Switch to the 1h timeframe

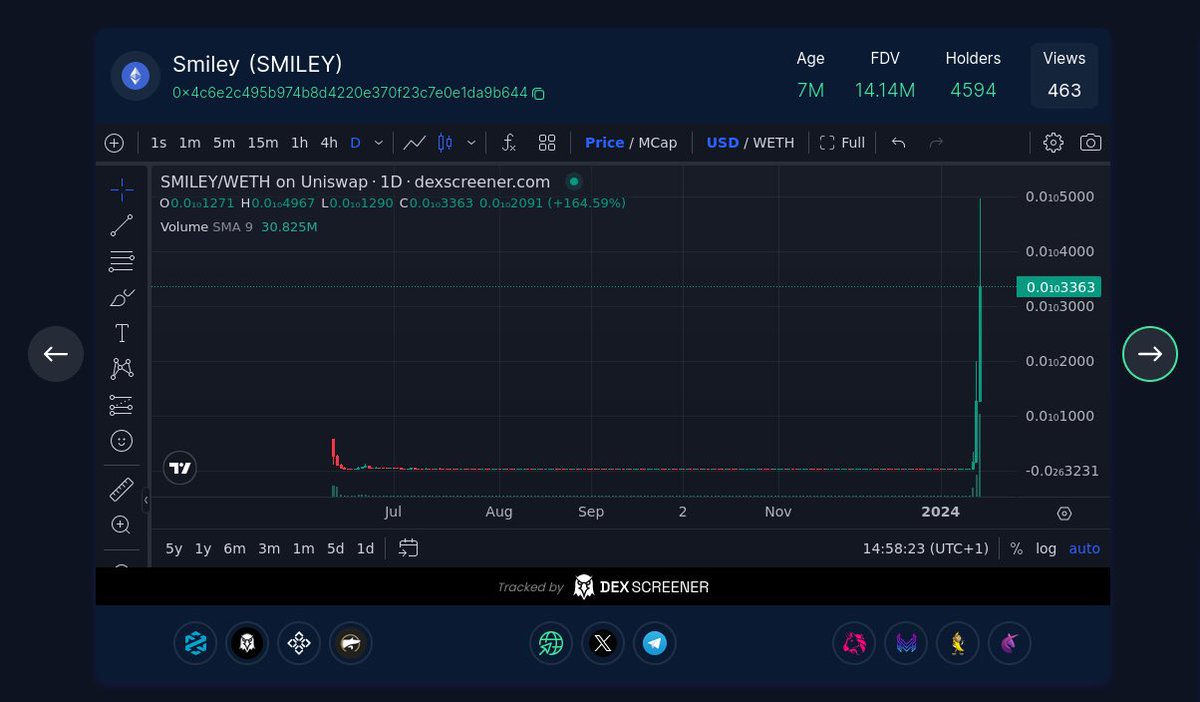(x=299, y=143)
